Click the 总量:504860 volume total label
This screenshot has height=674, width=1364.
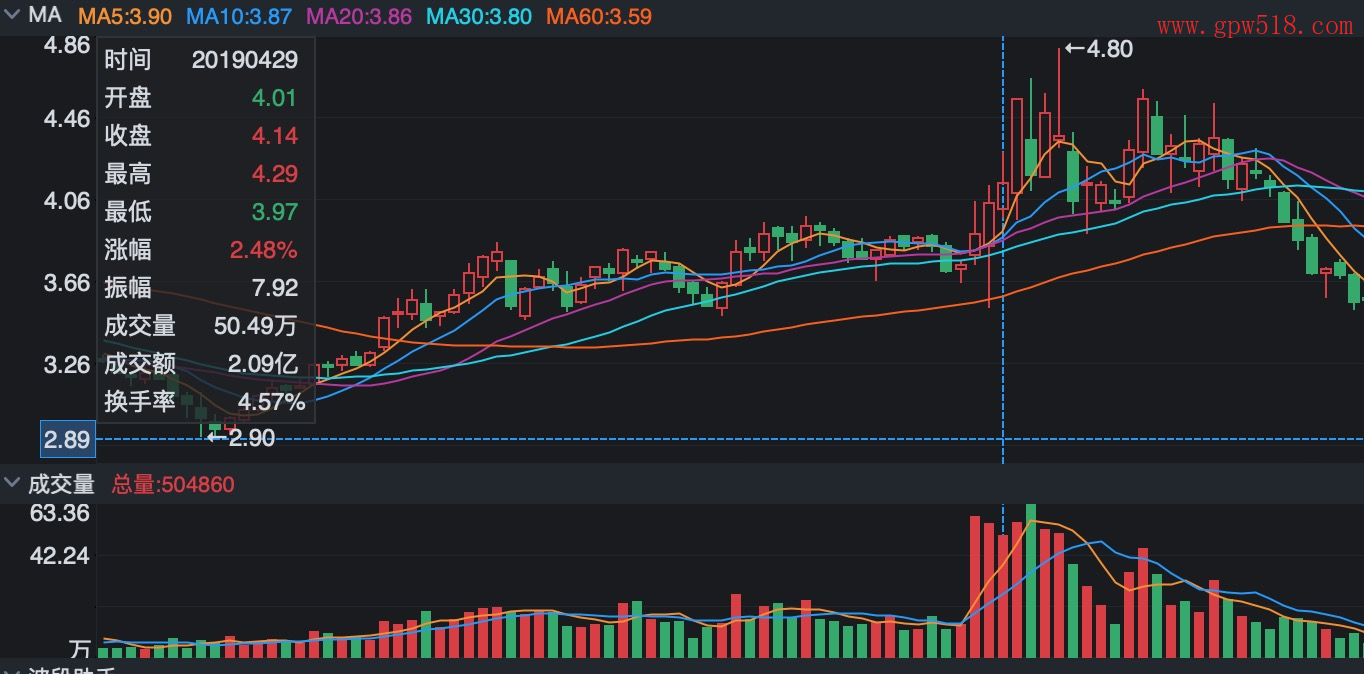click(173, 485)
